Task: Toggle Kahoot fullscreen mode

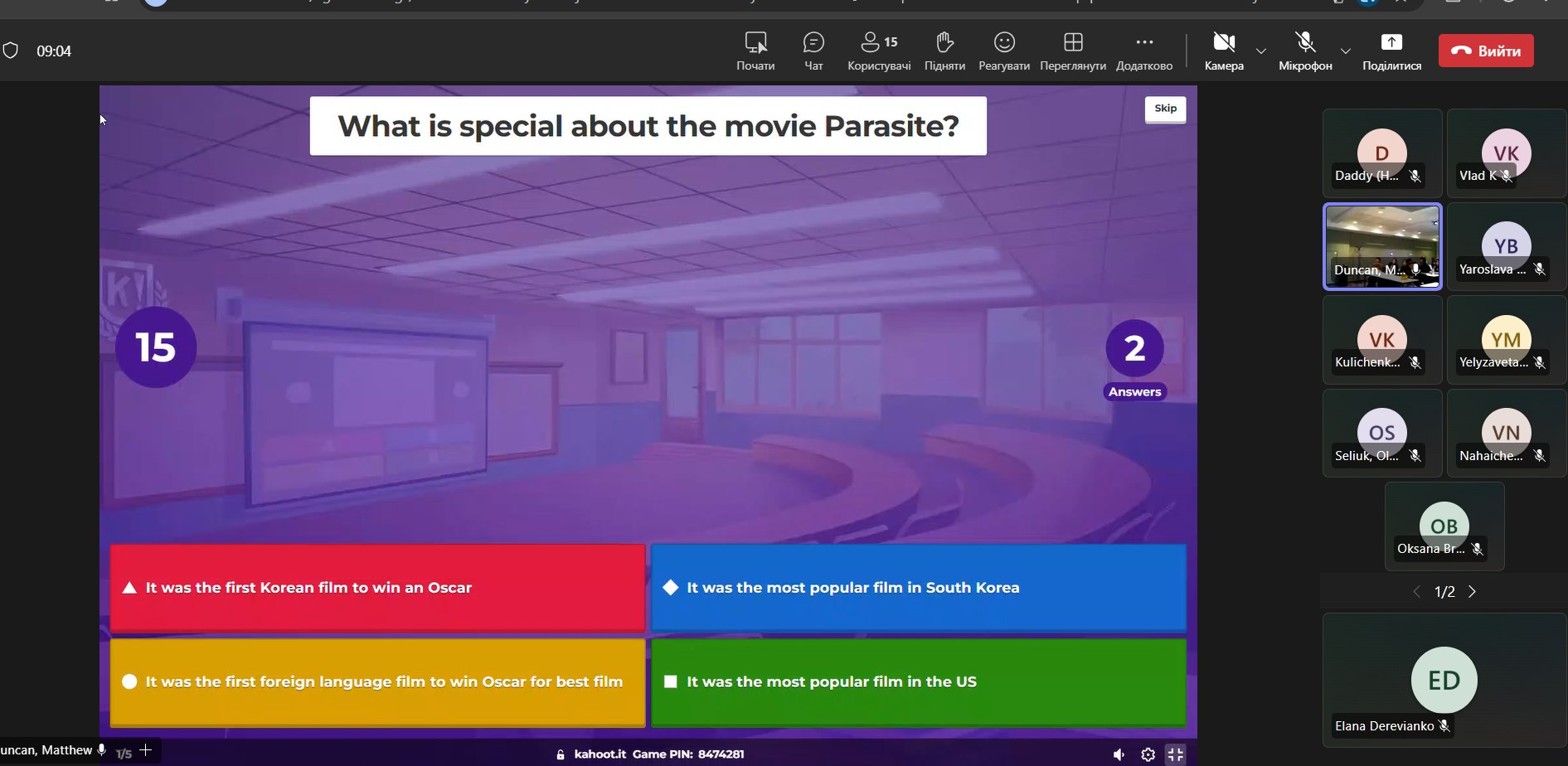Action: pos(1175,754)
